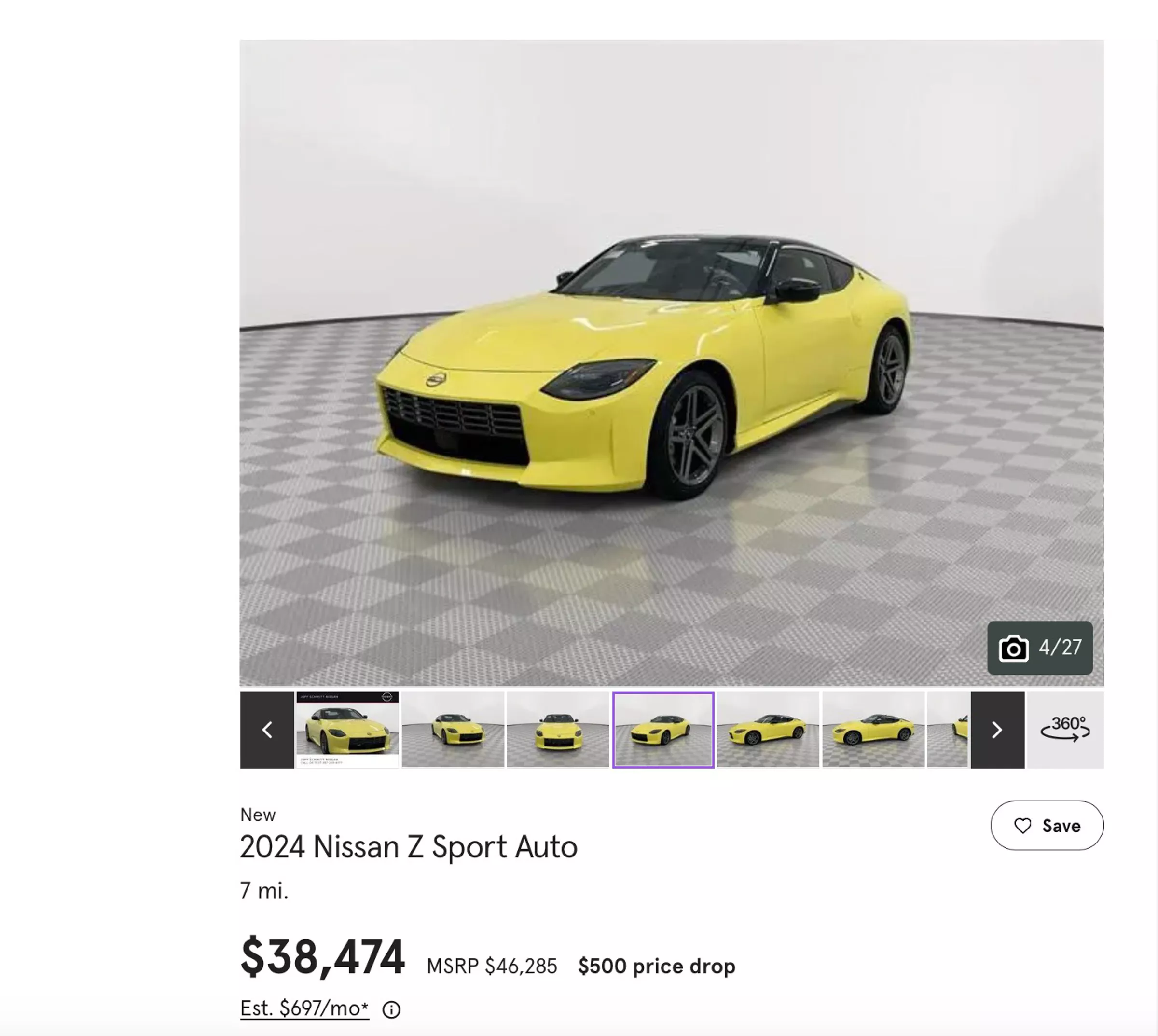Save this vehicle using the heart button

click(1047, 826)
